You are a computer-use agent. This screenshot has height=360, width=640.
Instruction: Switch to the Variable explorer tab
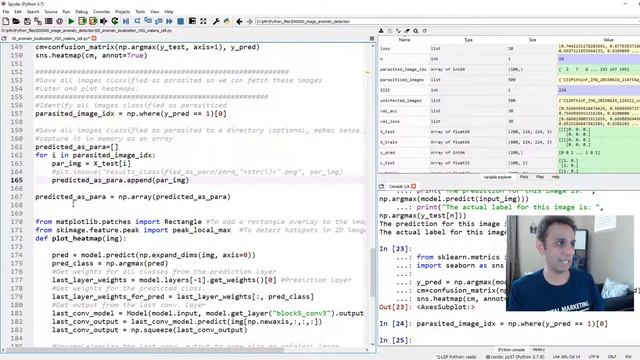498,177
